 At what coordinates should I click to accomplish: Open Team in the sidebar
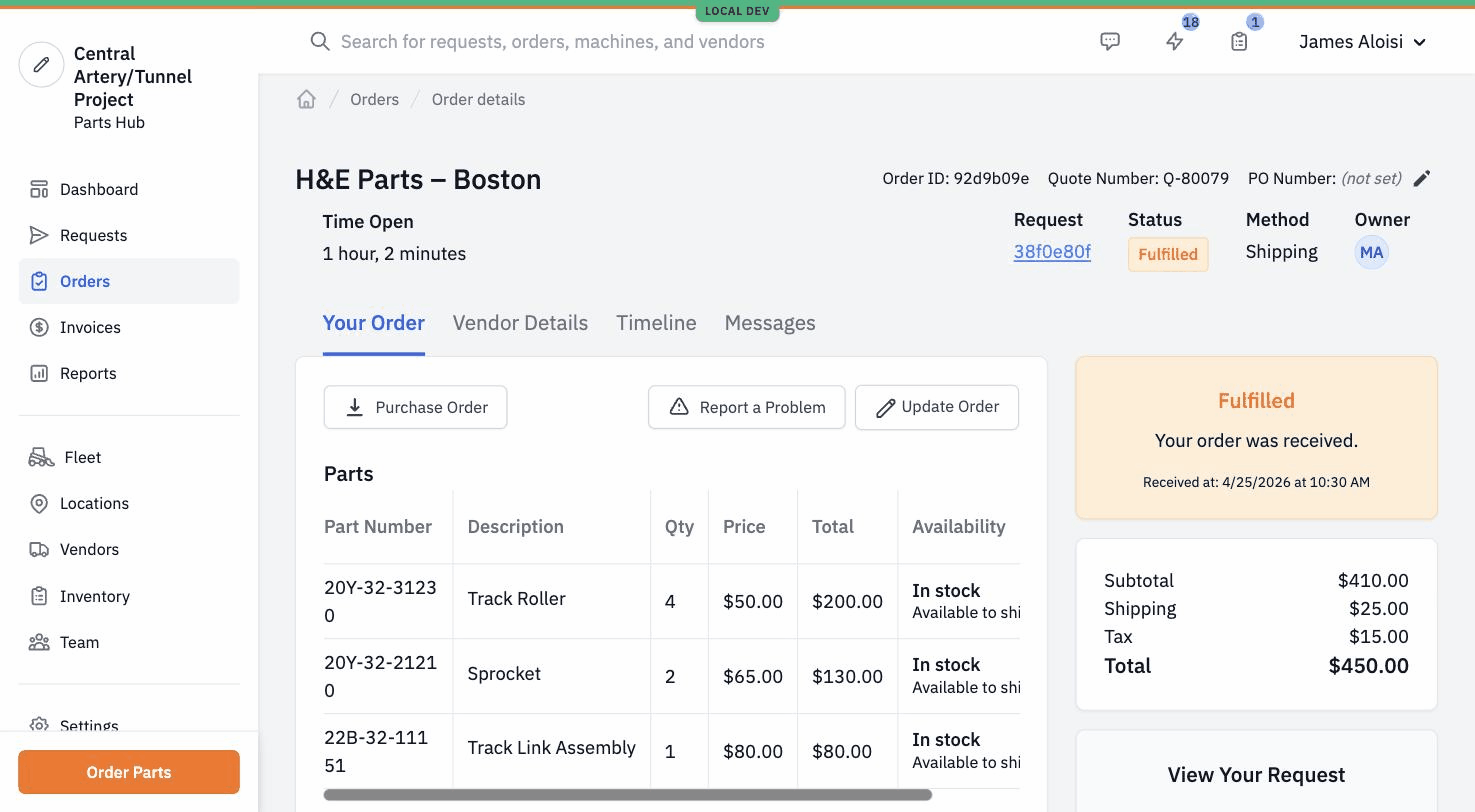129,642
